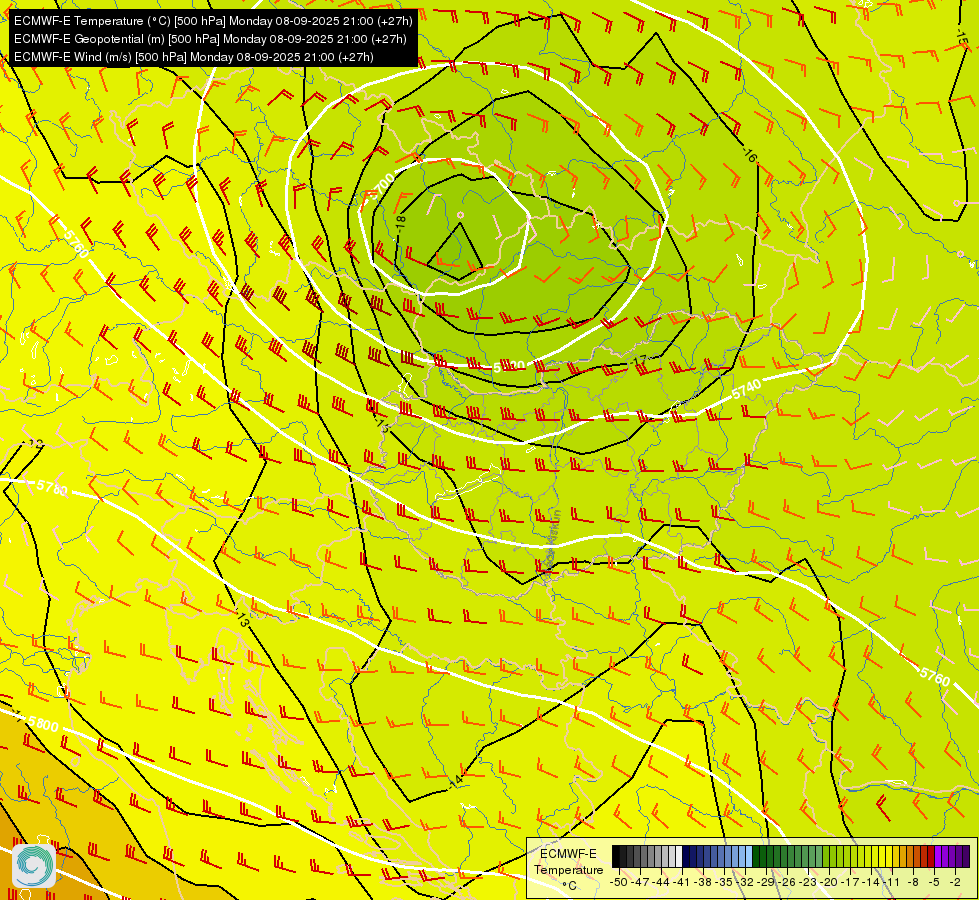Click the ECMWF-E Geopotential (m) title line
This screenshot has height=900, width=979.
pos(210,39)
